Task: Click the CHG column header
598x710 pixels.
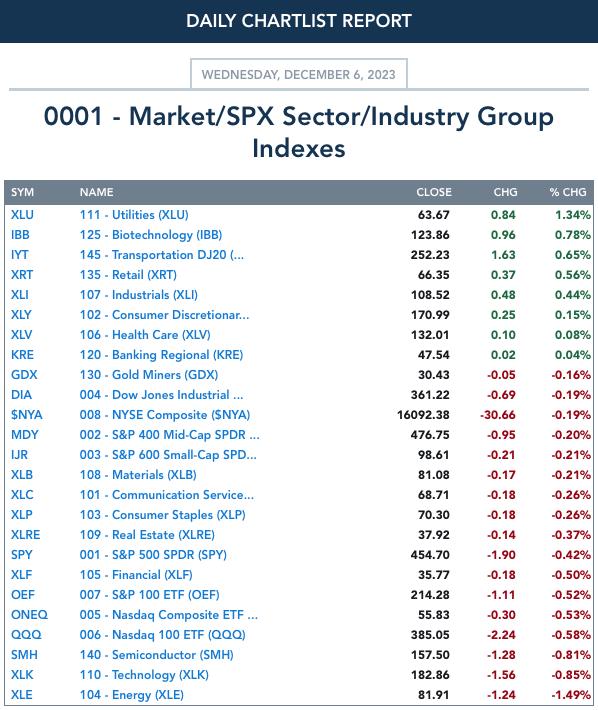Action: tap(505, 192)
